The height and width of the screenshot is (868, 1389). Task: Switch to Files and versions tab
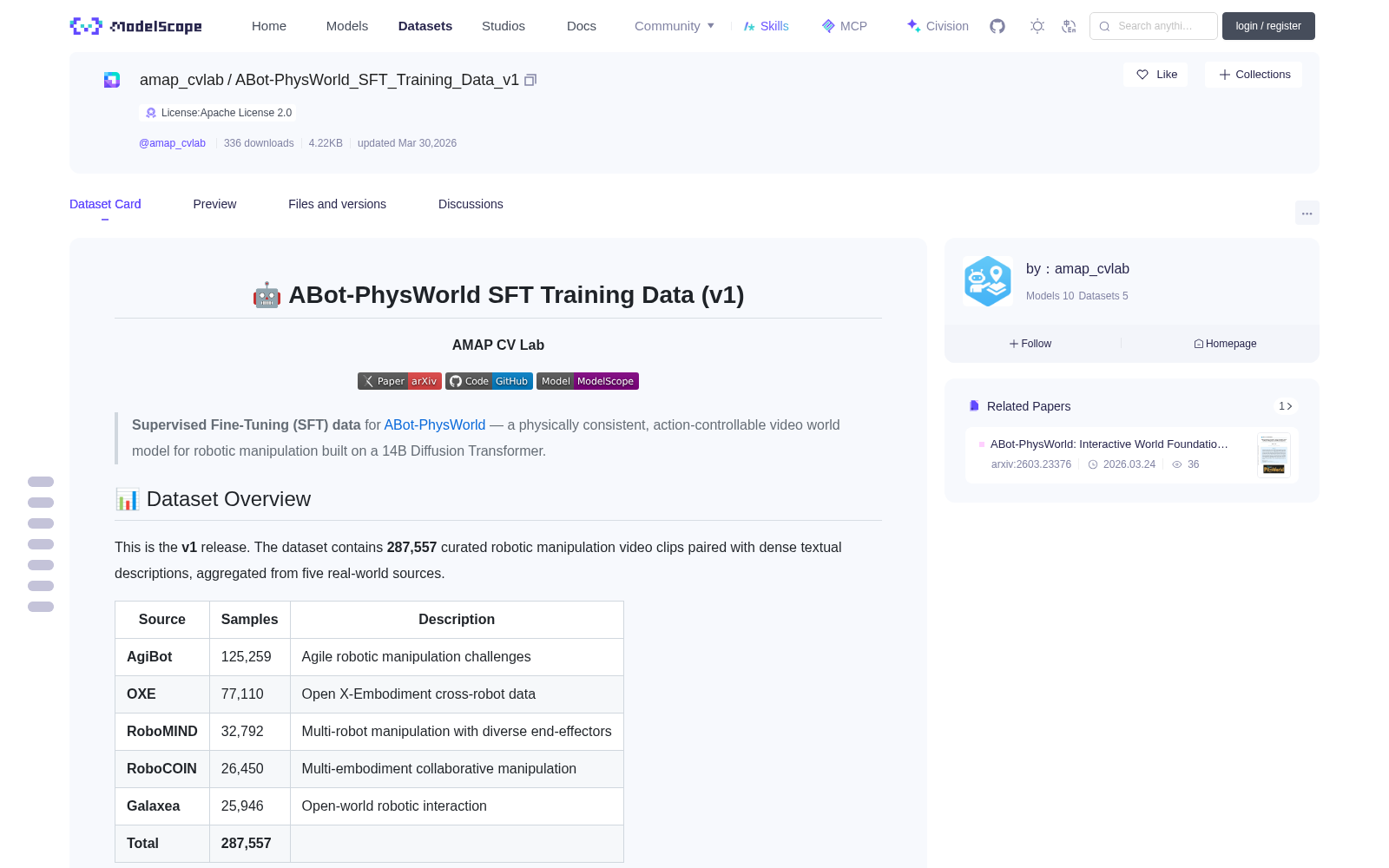(x=337, y=204)
